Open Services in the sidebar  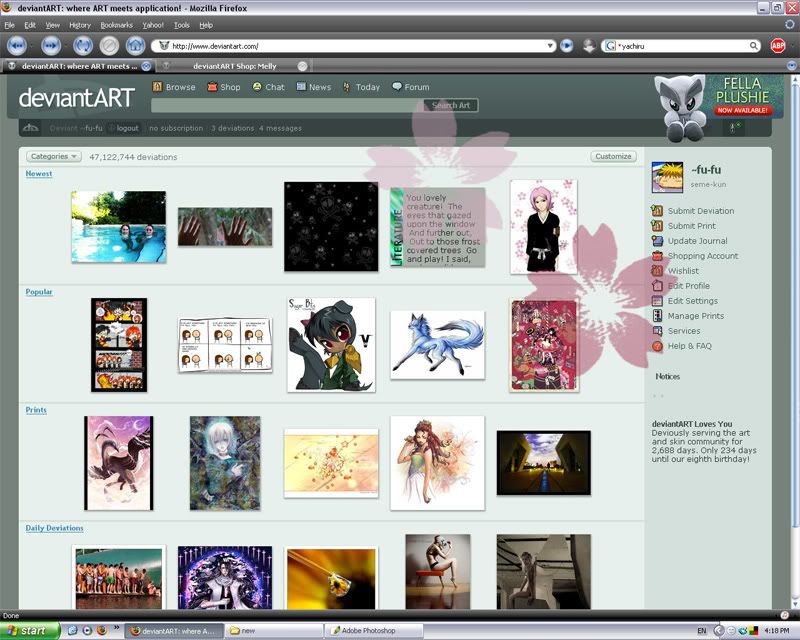click(676, 331)
